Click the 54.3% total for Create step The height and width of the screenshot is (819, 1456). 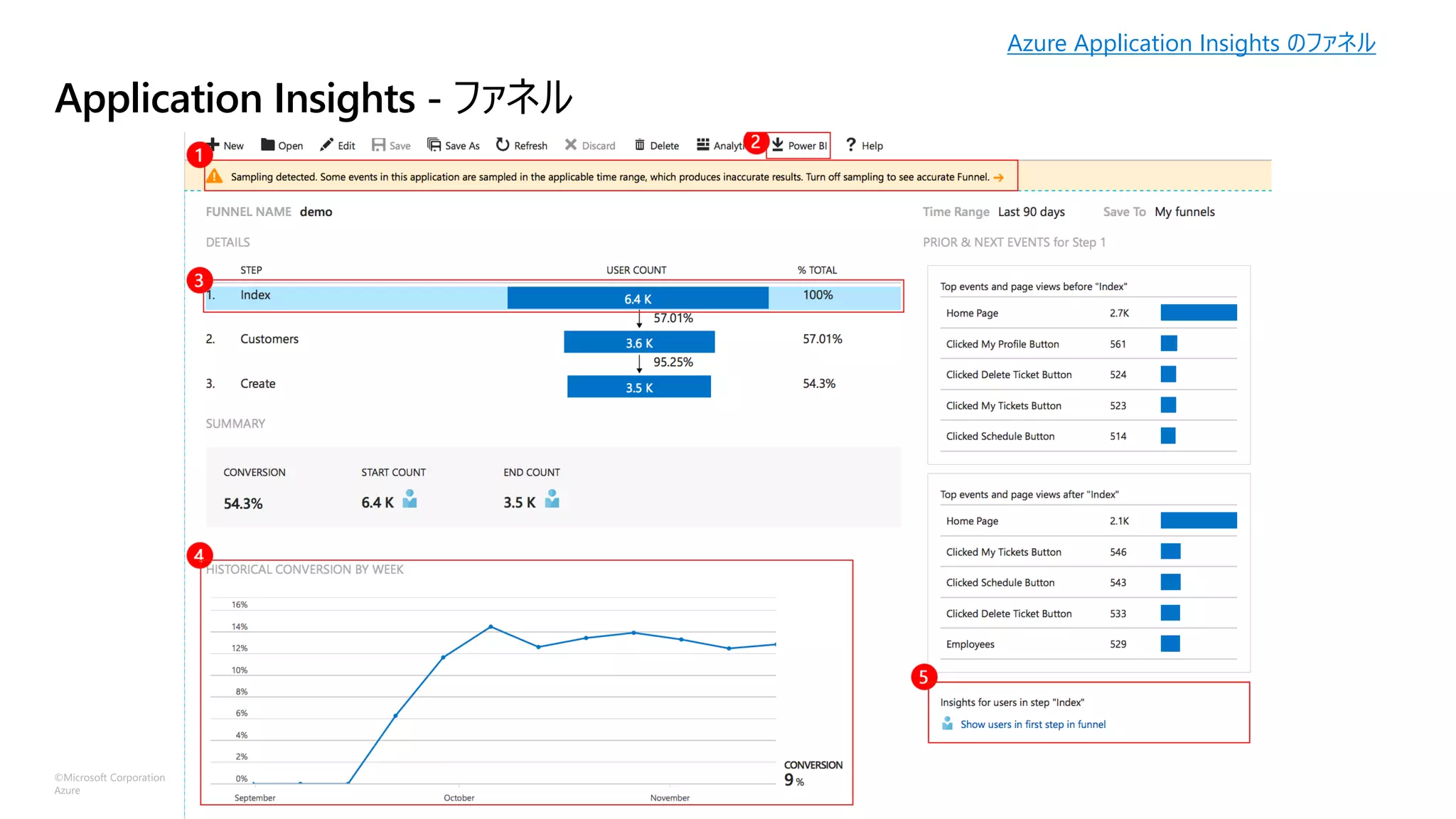(819, 384)
